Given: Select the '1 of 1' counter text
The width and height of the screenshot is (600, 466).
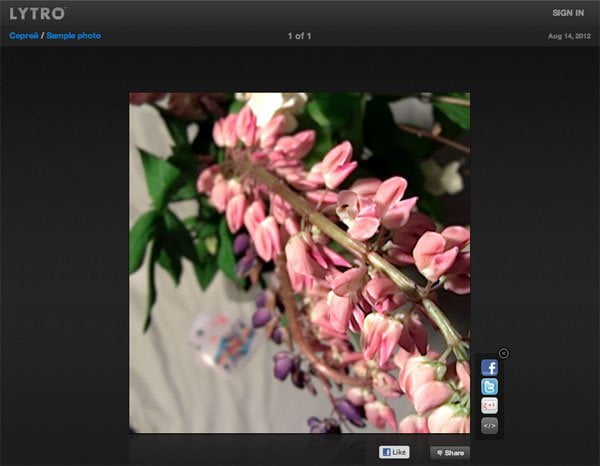Looking at the screenshot, I should tap(299, 36).
